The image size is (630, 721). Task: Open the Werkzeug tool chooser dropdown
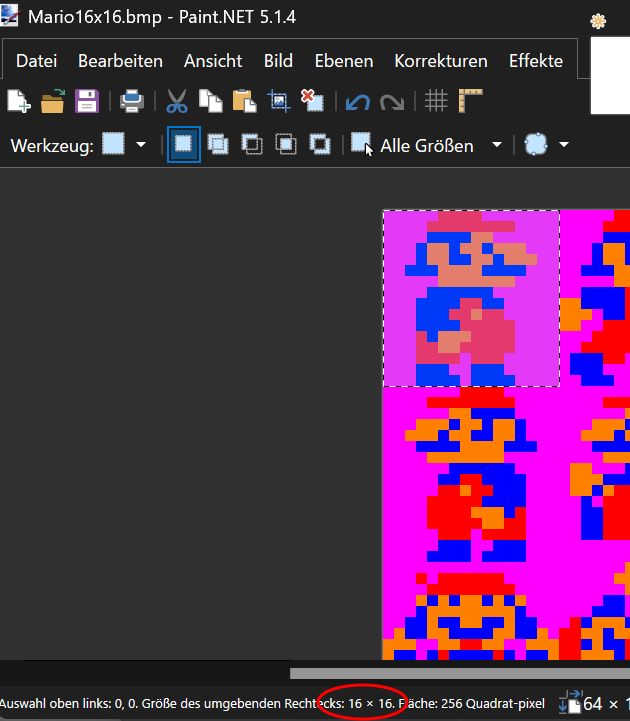click(x=140, y=145)
